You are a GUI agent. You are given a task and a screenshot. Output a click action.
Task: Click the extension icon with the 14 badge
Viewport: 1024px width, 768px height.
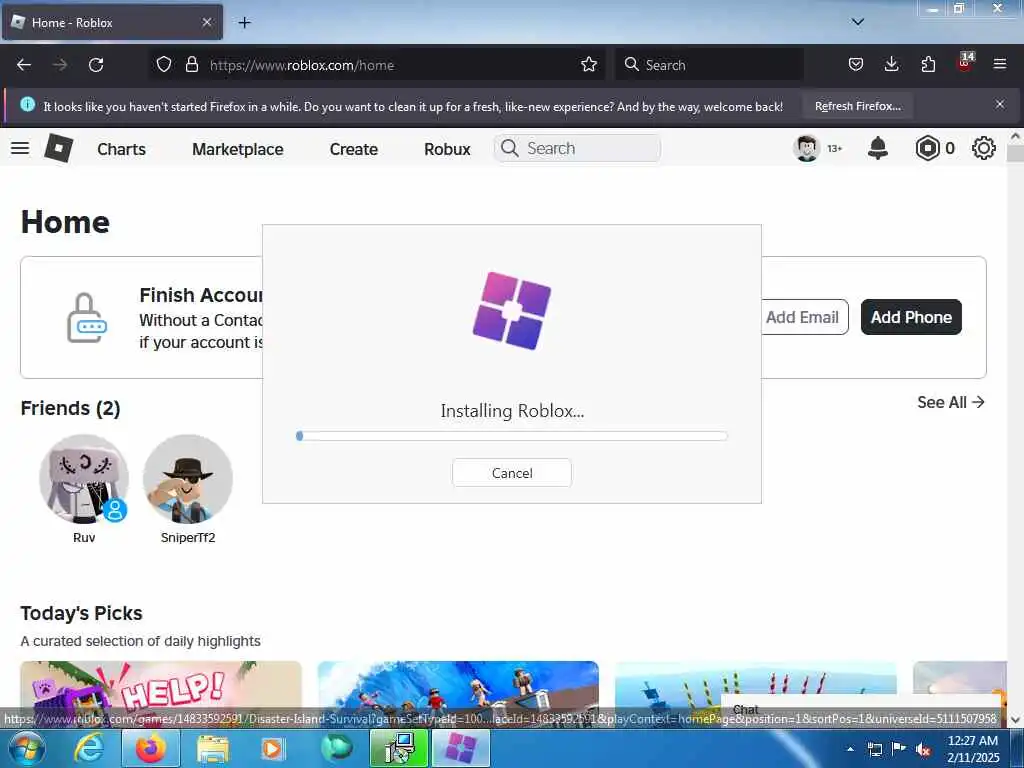[x=965, y=63]
